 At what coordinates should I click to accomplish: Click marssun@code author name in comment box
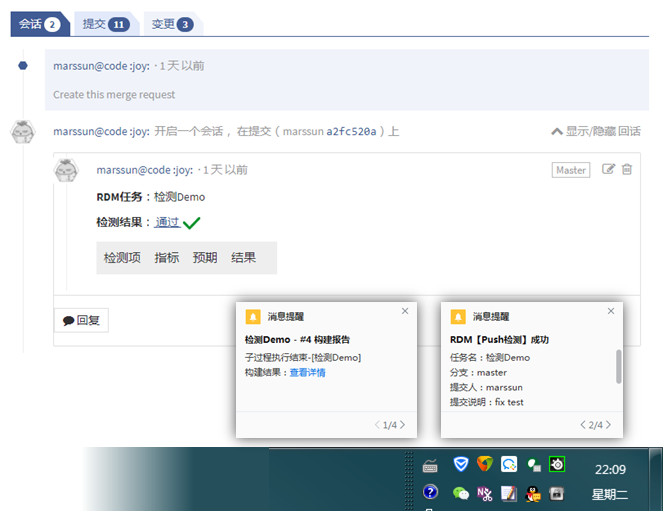coord(145,170)
